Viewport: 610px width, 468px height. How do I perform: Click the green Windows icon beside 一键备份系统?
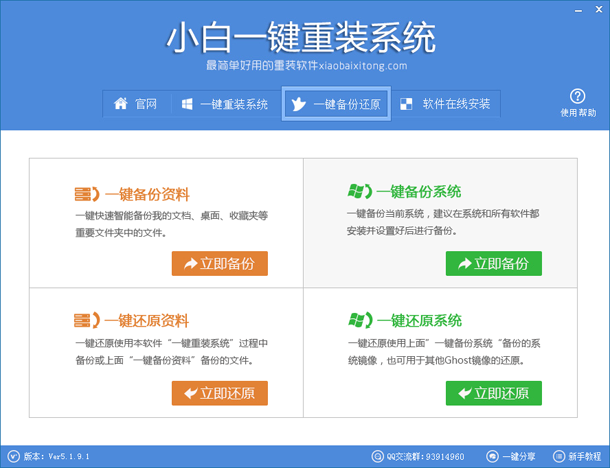coord(360,191)
